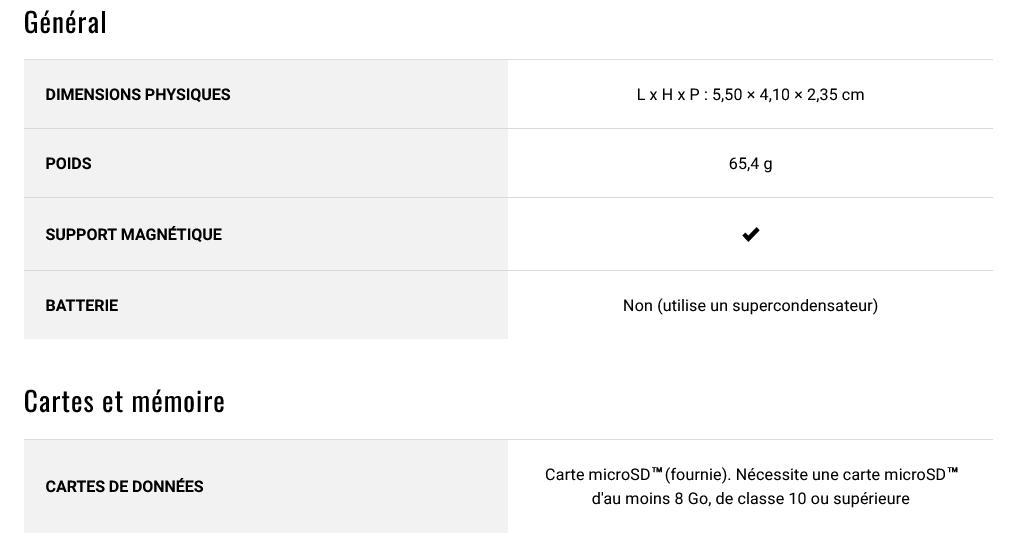Select the Général section heading
The height and width of the screenshot is (541, 1021).
click(65, 22)
